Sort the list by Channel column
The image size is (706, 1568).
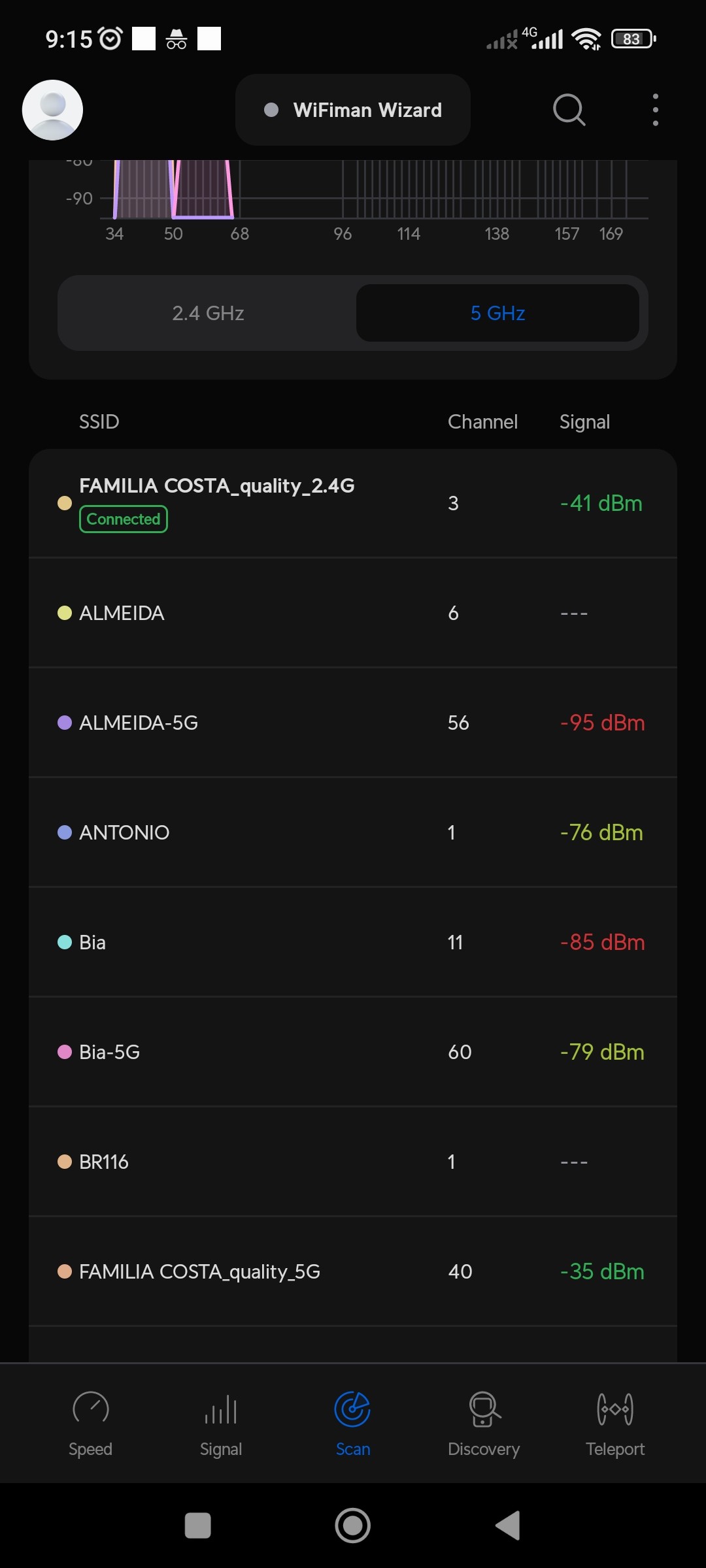coord(482,422)
